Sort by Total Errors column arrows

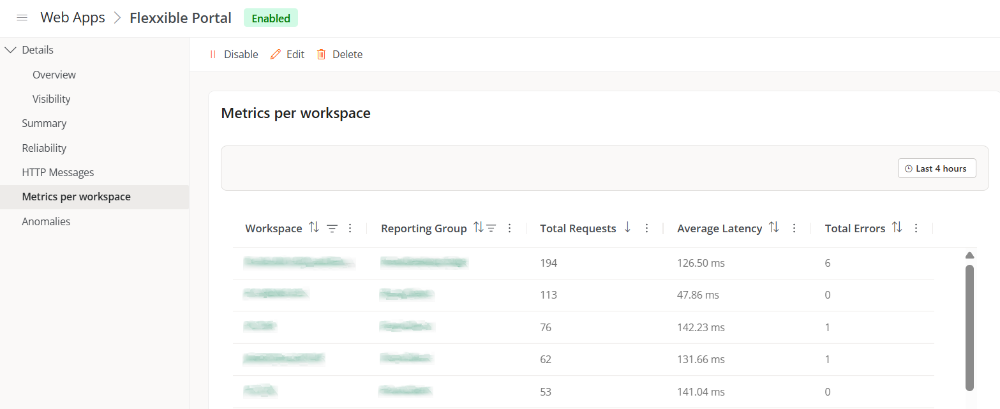pos(897,228)
